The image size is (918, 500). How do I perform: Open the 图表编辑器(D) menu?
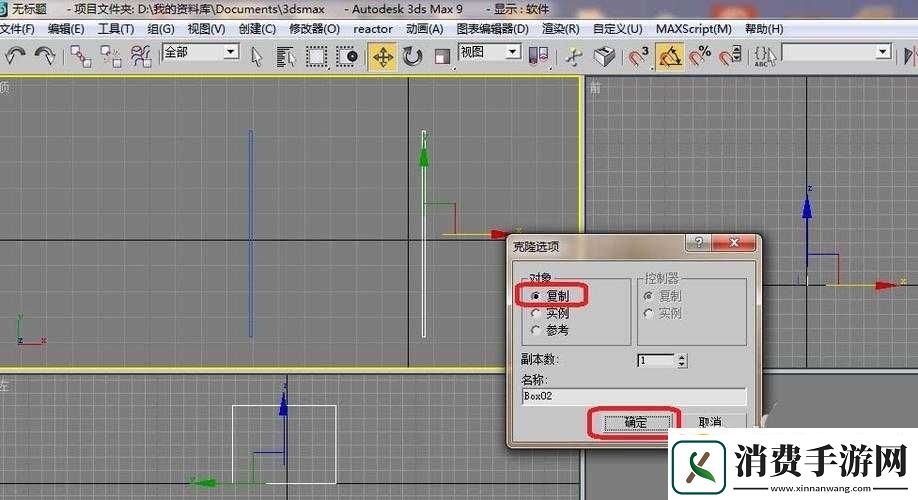tap(492, 29)
